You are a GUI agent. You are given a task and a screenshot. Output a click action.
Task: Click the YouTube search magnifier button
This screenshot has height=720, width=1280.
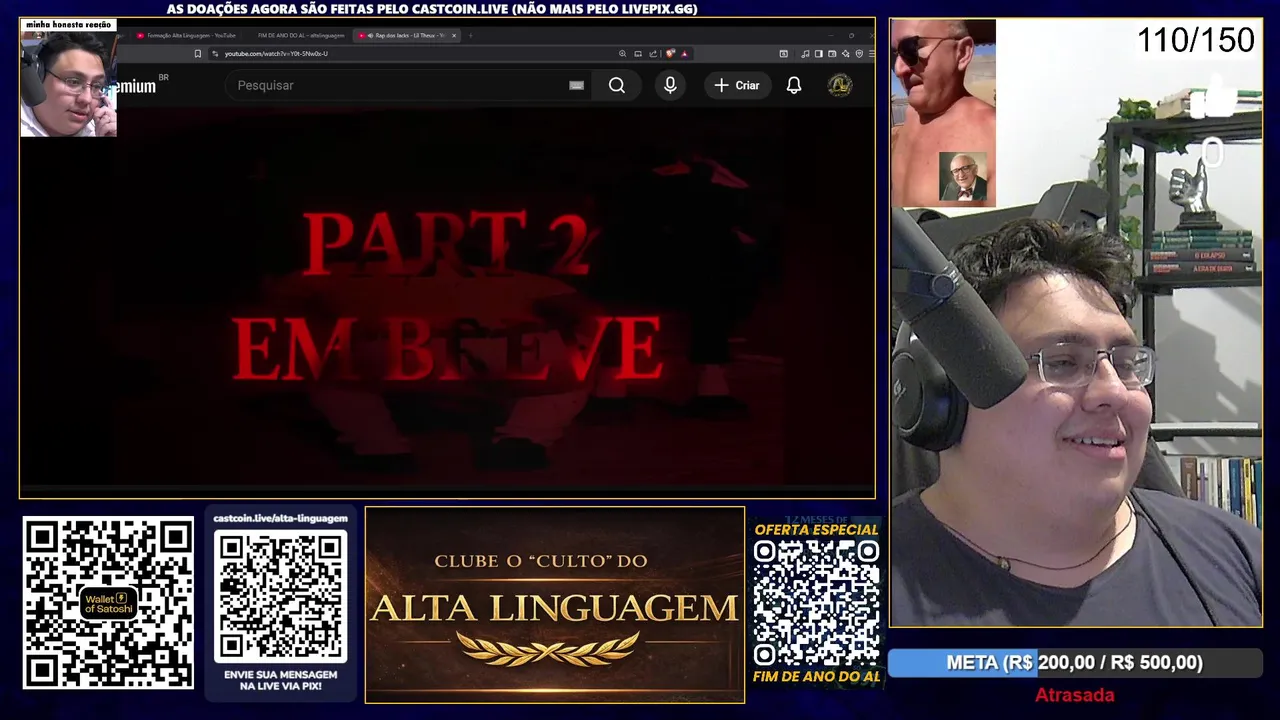pos(617,85)
